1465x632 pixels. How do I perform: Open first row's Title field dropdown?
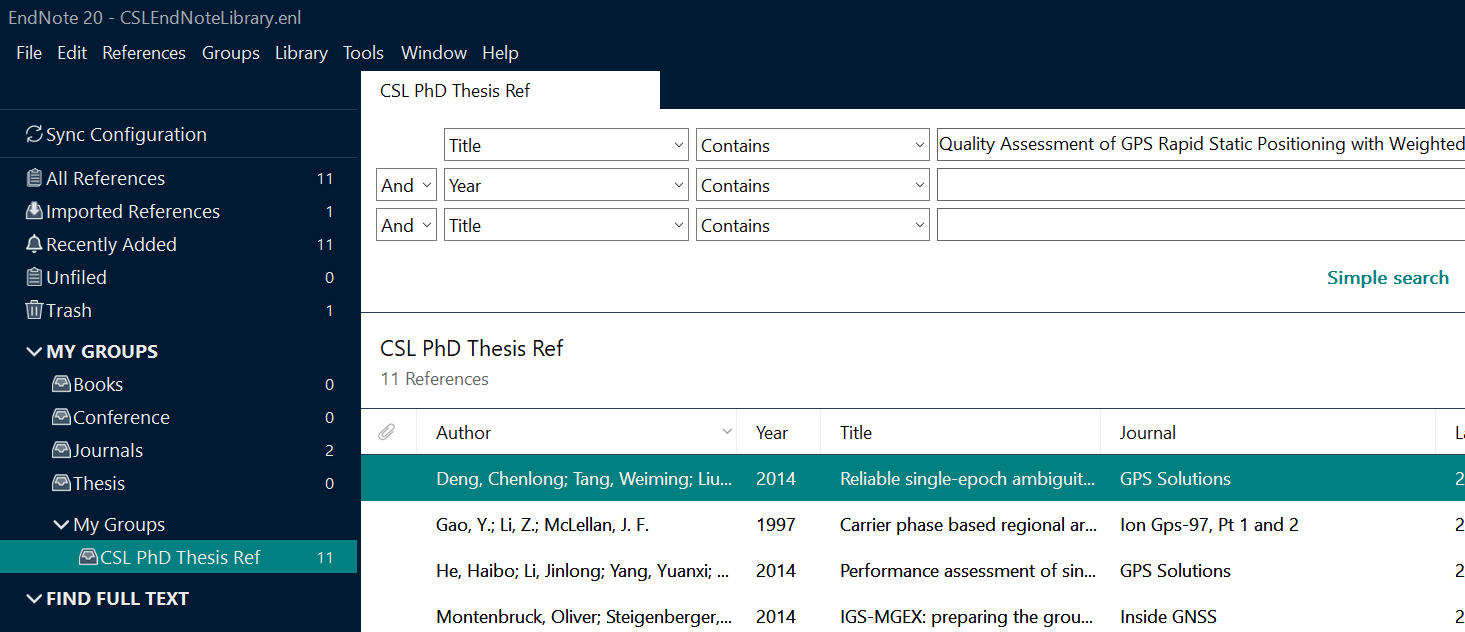[566, 145]
